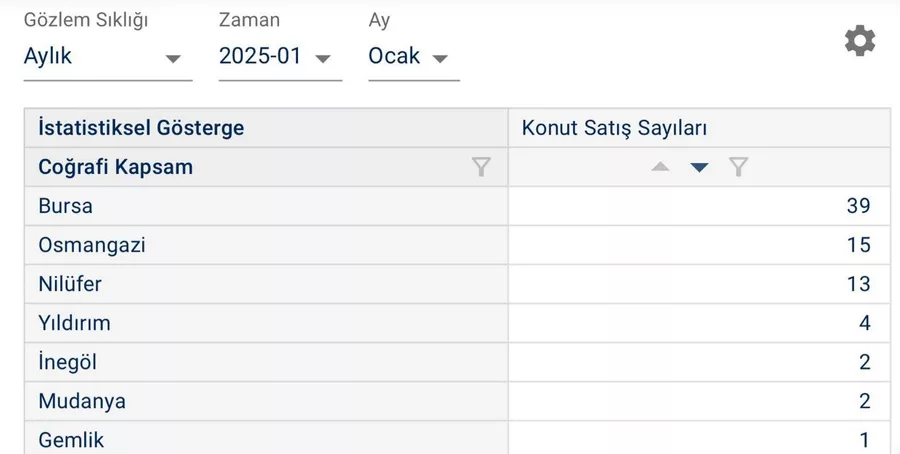
Task: Click Osmangazi's sales value 15
Action: click(858, 245)
